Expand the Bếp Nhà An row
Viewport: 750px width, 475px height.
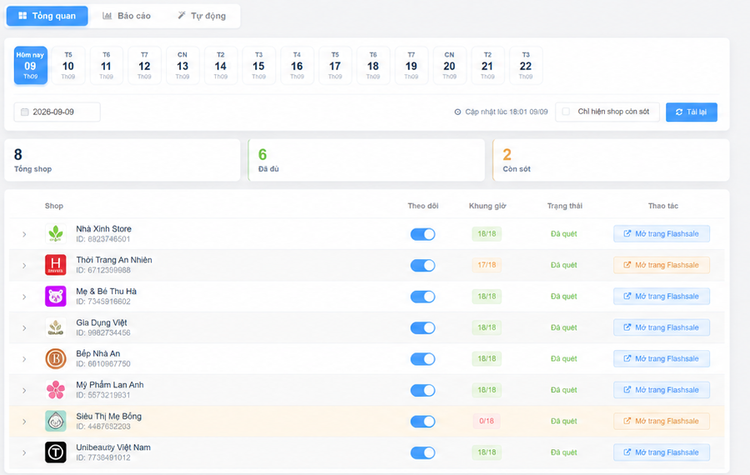pos(24,359)
